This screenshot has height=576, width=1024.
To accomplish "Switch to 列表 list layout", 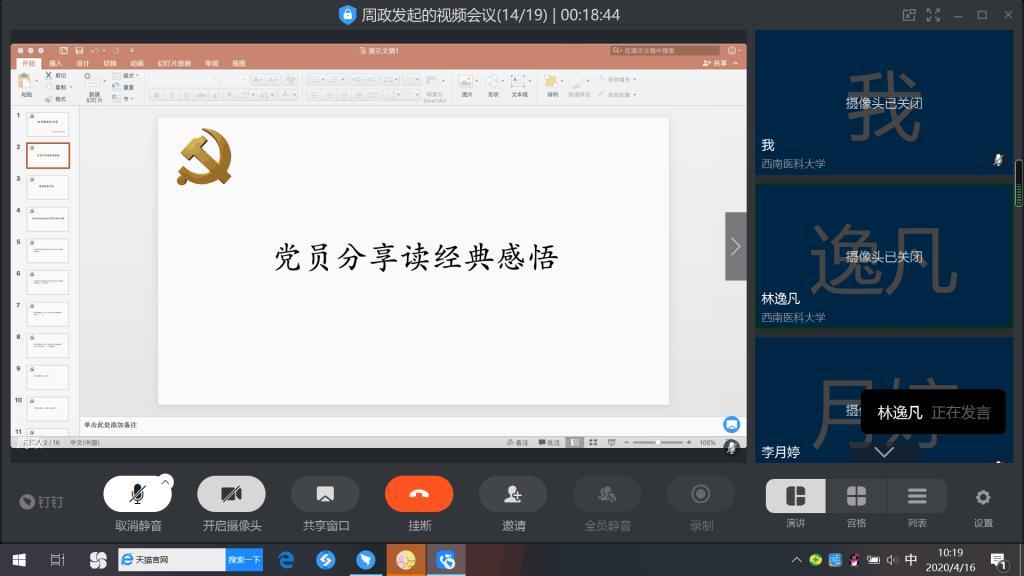I will [x=917, y=497].
